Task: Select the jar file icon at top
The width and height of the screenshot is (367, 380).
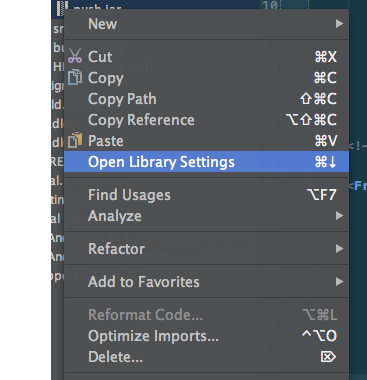Action: [62, 7]
